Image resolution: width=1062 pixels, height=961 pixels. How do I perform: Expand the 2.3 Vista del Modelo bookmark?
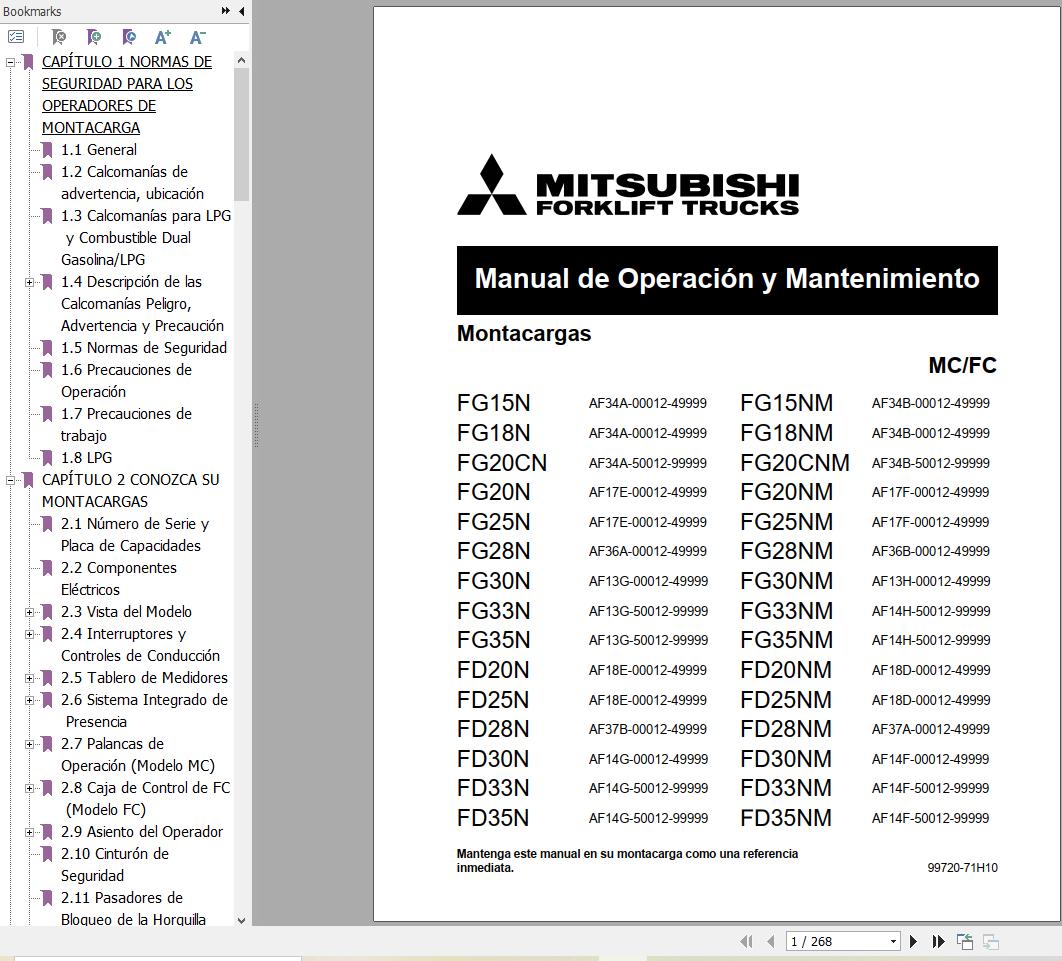[29, 612]
